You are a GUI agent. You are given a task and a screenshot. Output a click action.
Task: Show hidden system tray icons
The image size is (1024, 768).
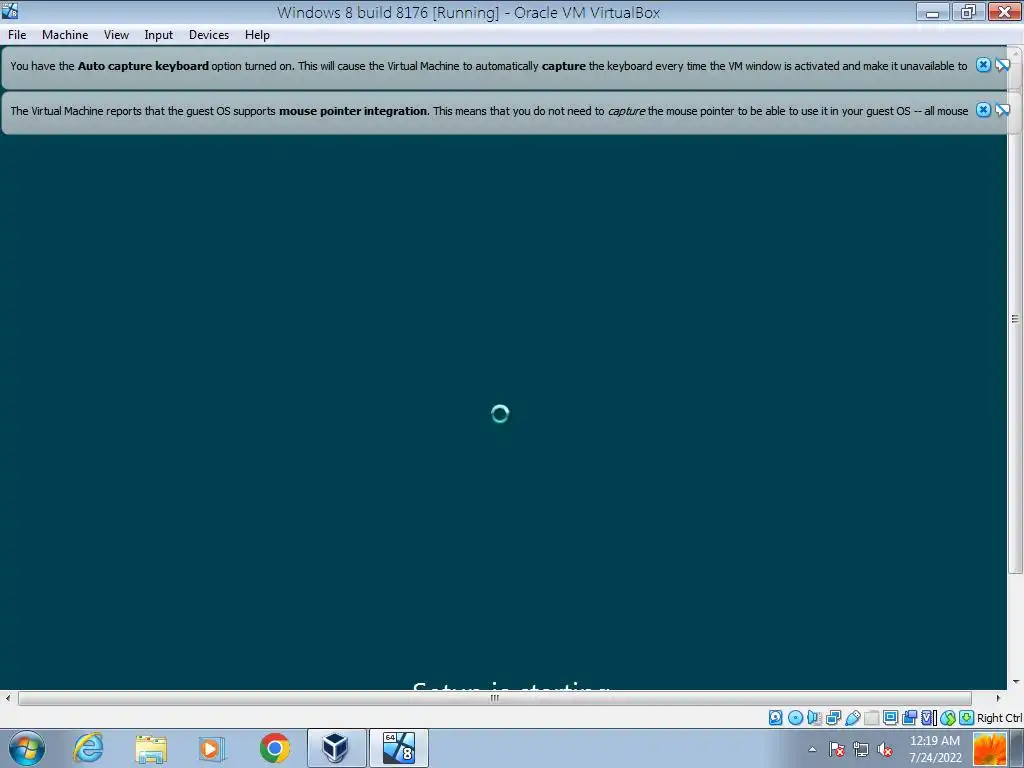812,749
